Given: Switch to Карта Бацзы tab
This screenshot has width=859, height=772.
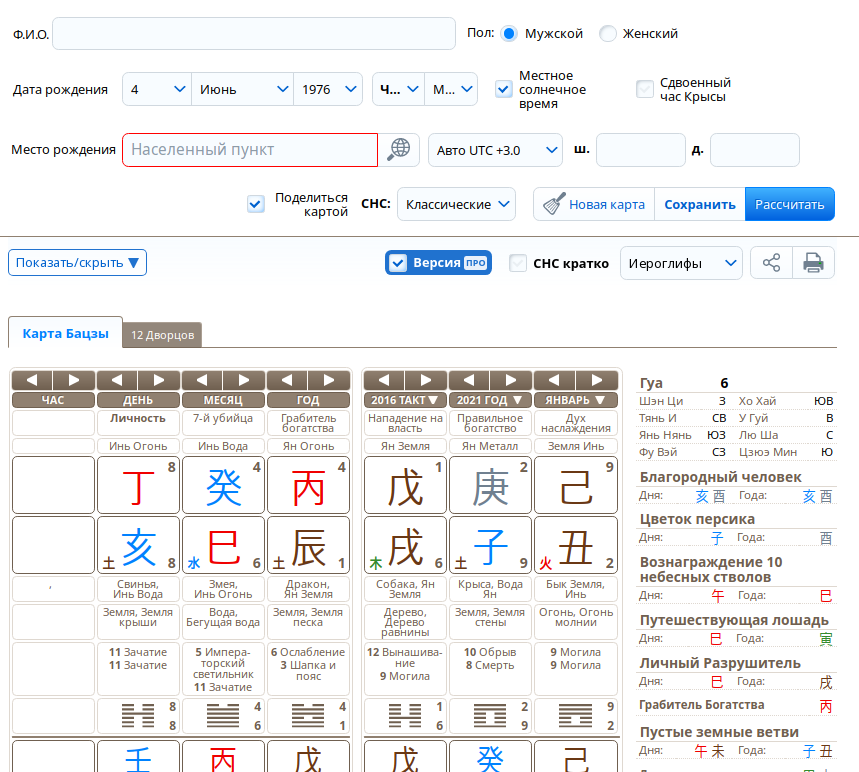Looking at the screenshot, I should pos(66,333).
